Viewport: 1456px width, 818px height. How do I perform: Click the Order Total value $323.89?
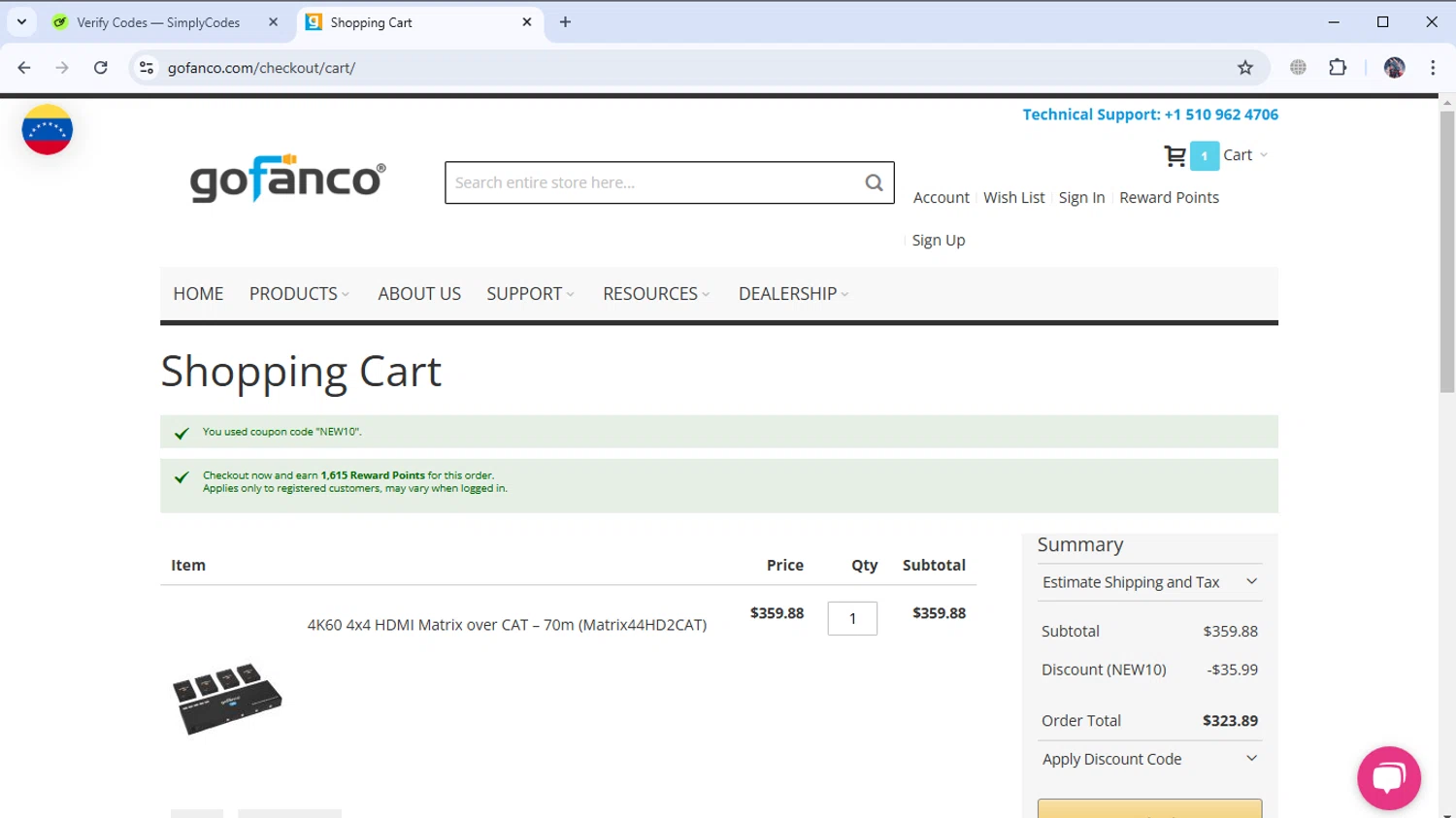[x=1230, y=721]
